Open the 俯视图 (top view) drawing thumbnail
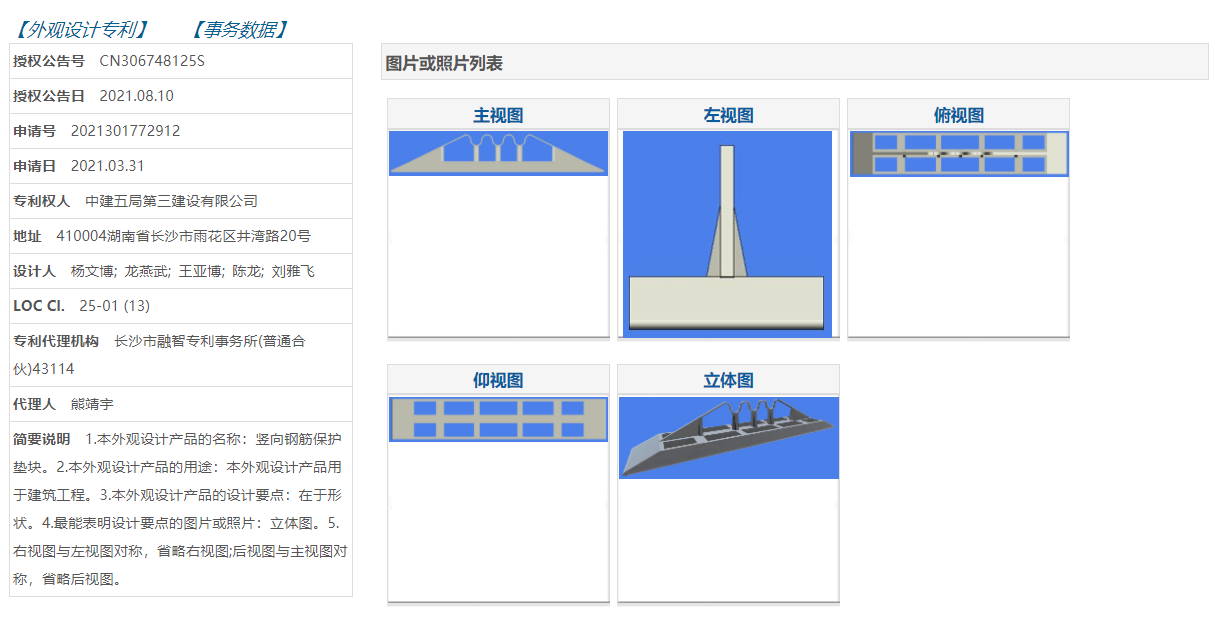 958,153
